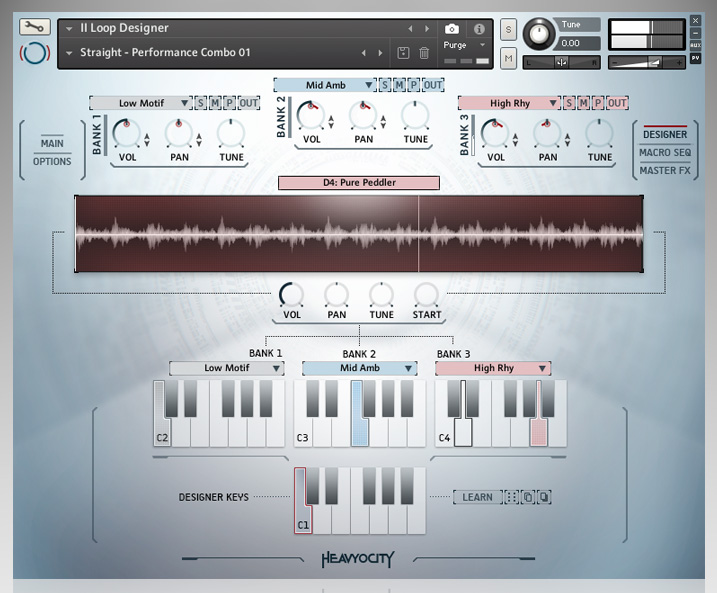Solo Bank 2 Mid Amb

(385, 85)
